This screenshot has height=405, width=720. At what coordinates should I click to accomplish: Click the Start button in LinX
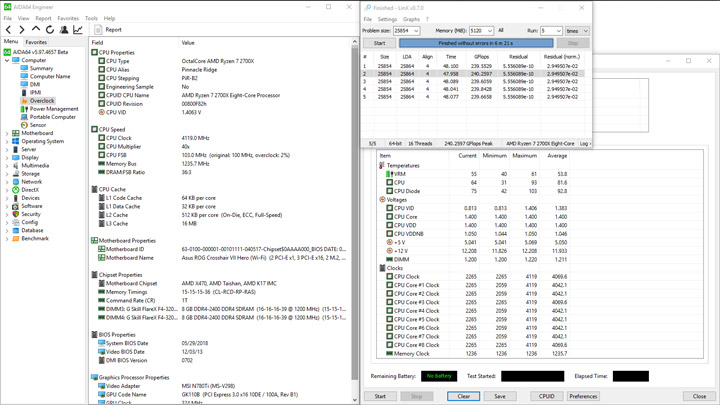pyautogui.click(x=379, y=43)
